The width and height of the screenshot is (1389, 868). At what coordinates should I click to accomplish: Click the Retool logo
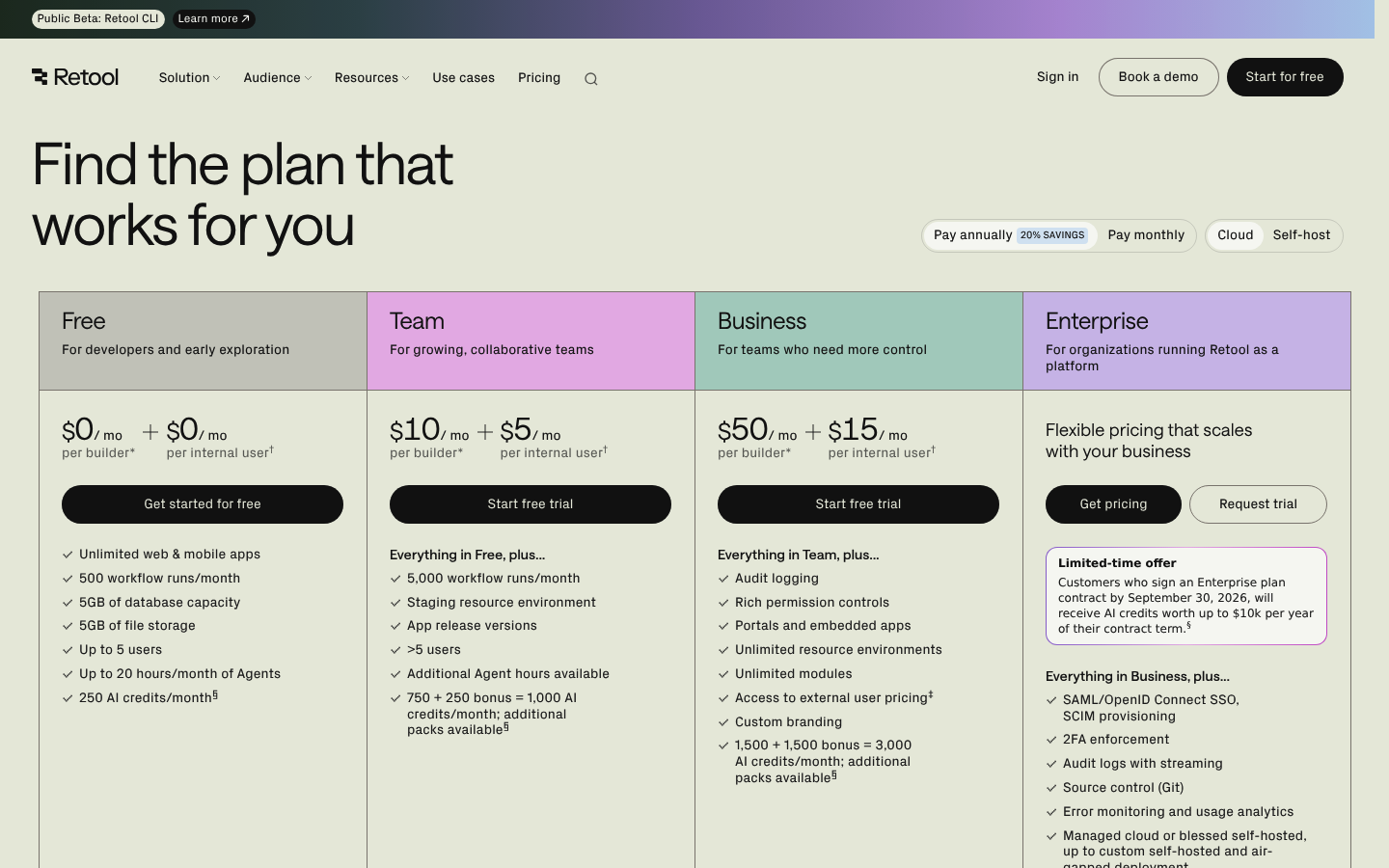(x=75, y=77)
